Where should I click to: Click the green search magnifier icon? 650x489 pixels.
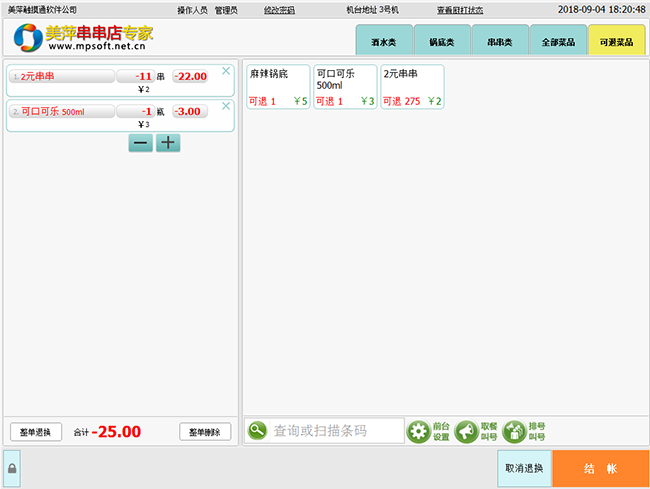pyautogui.click(x=258, y=431)
